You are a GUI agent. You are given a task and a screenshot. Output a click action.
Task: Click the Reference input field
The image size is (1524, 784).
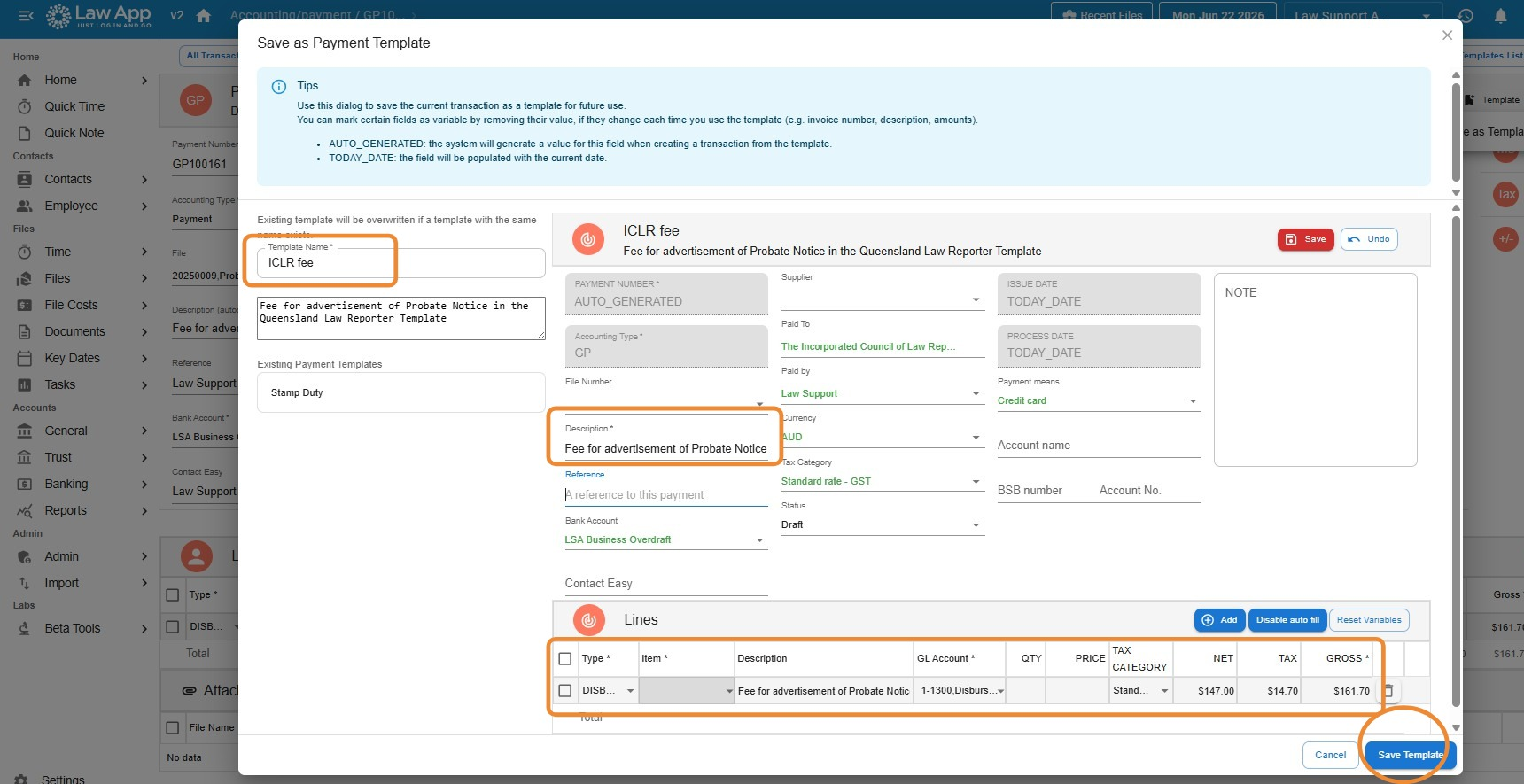666,495
